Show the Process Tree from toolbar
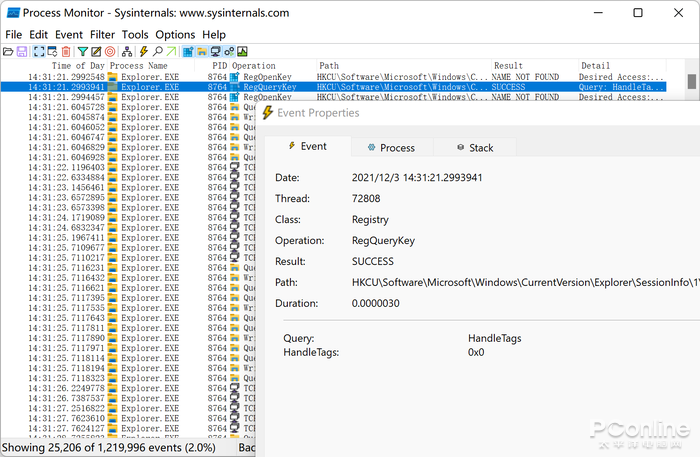 (127, 51)
